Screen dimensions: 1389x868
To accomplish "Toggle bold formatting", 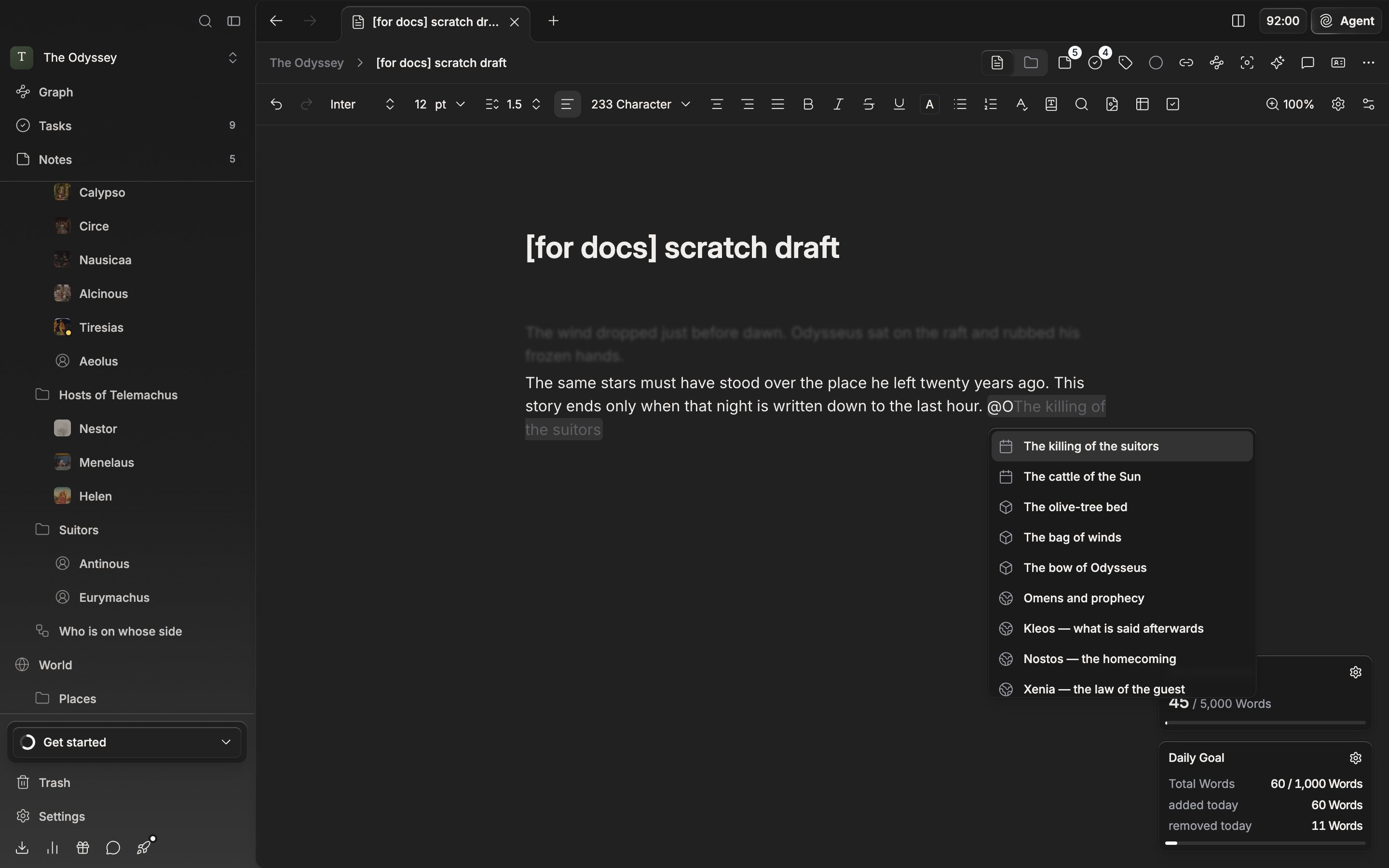I will [x=808, y=105].
